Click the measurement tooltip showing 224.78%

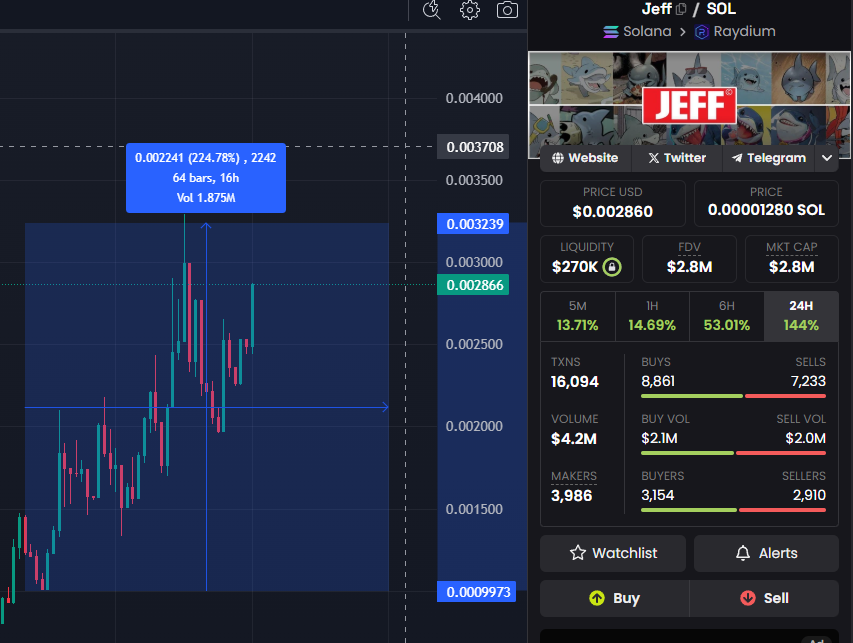[206, 178]
